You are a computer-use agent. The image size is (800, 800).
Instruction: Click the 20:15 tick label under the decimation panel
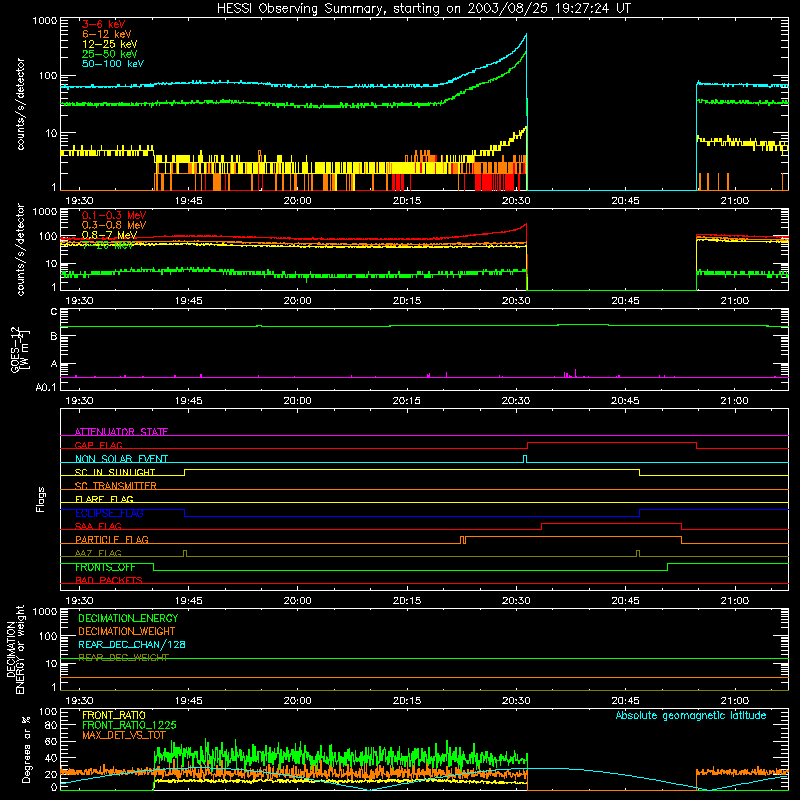[x=407, y=701]
